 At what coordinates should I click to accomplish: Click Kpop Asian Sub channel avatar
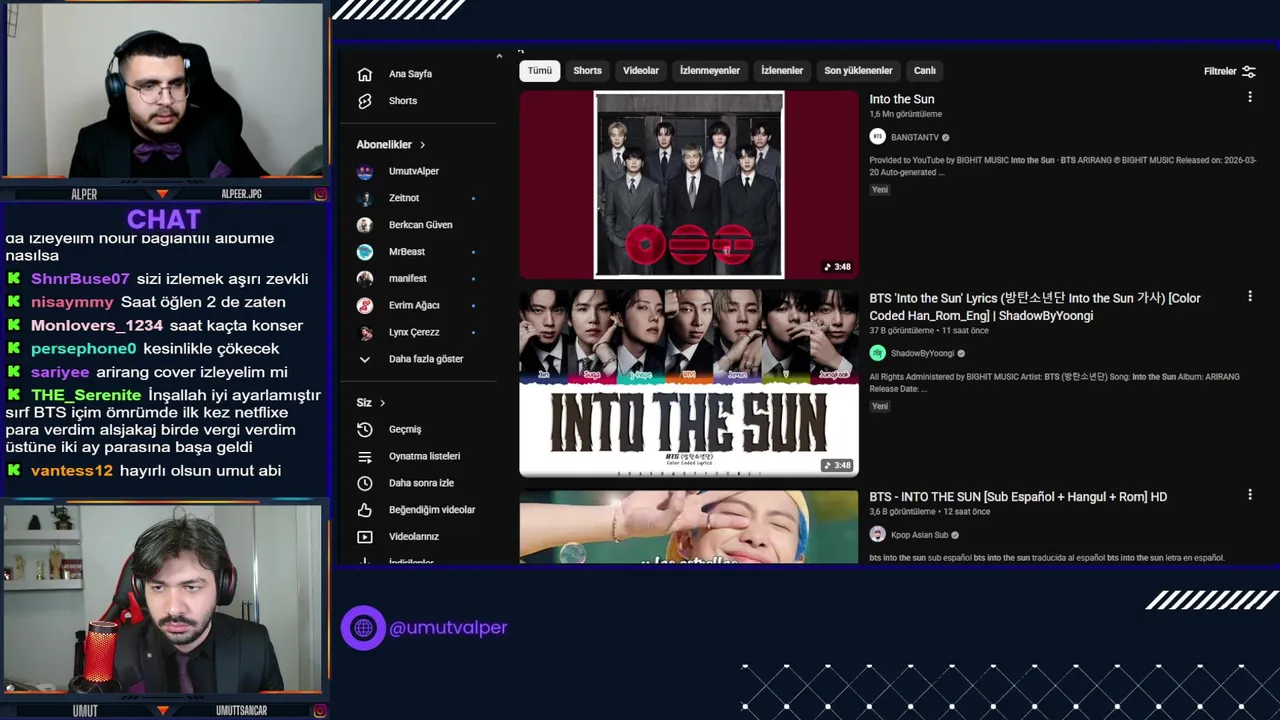click(x=877, y=535)
